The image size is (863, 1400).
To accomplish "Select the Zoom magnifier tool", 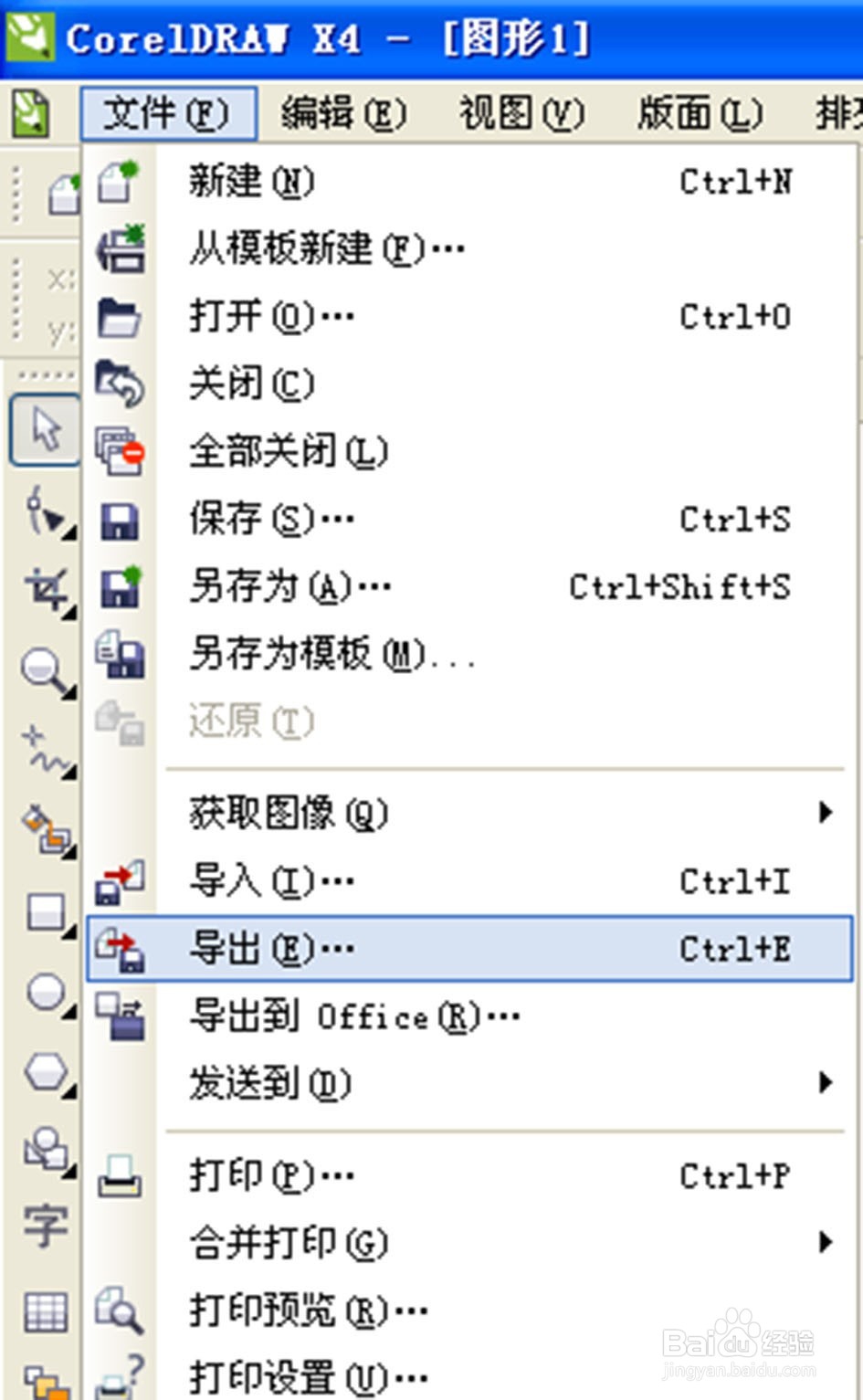I will (44, 669).
